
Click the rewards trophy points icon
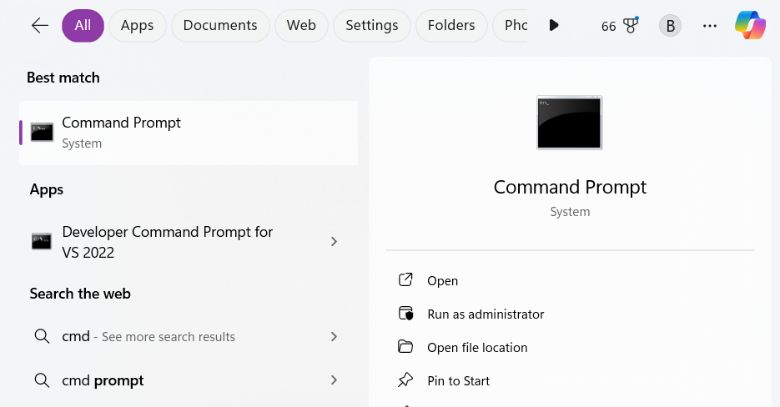630,26
